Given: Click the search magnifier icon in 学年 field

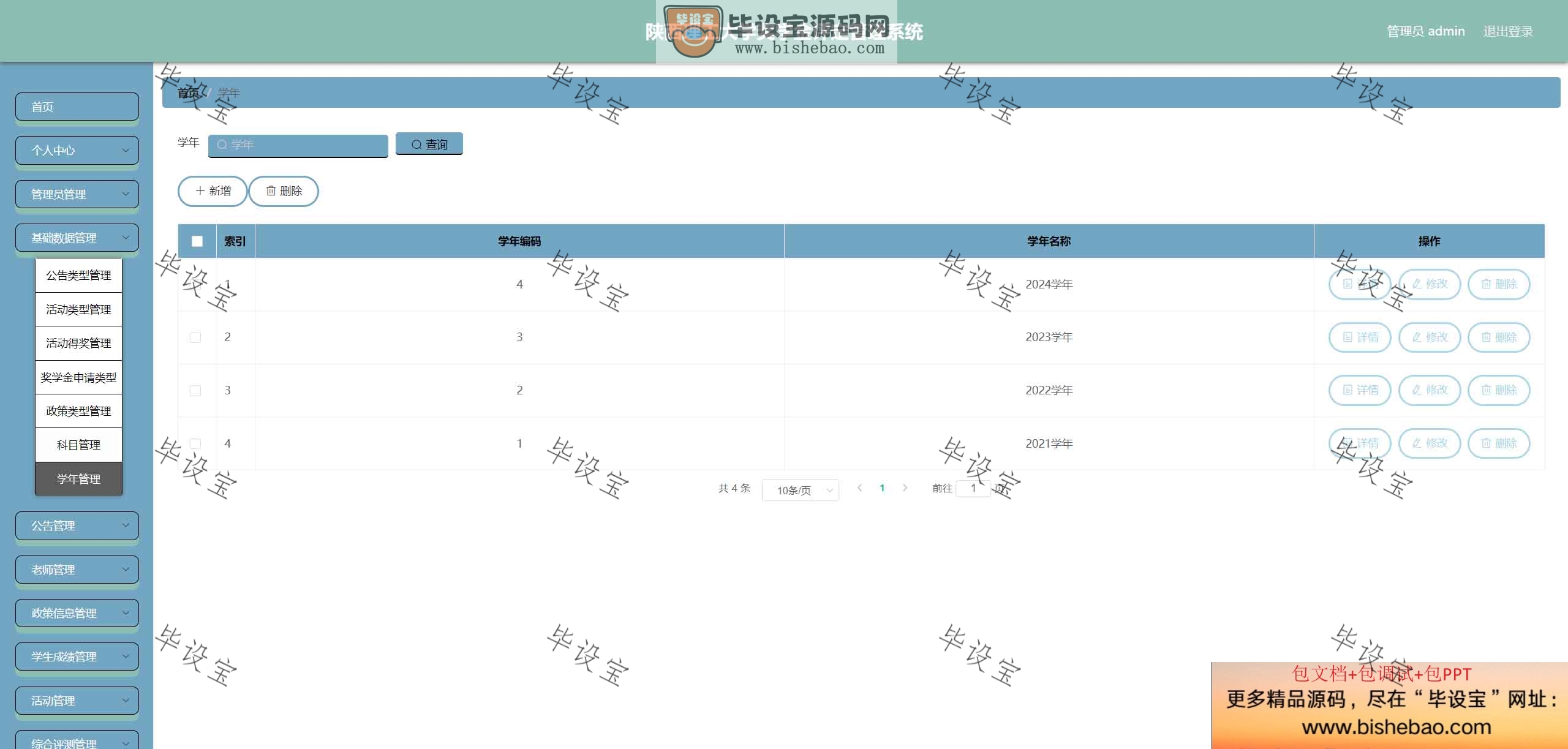Looking at the screenshot, I should click(222, 145).
